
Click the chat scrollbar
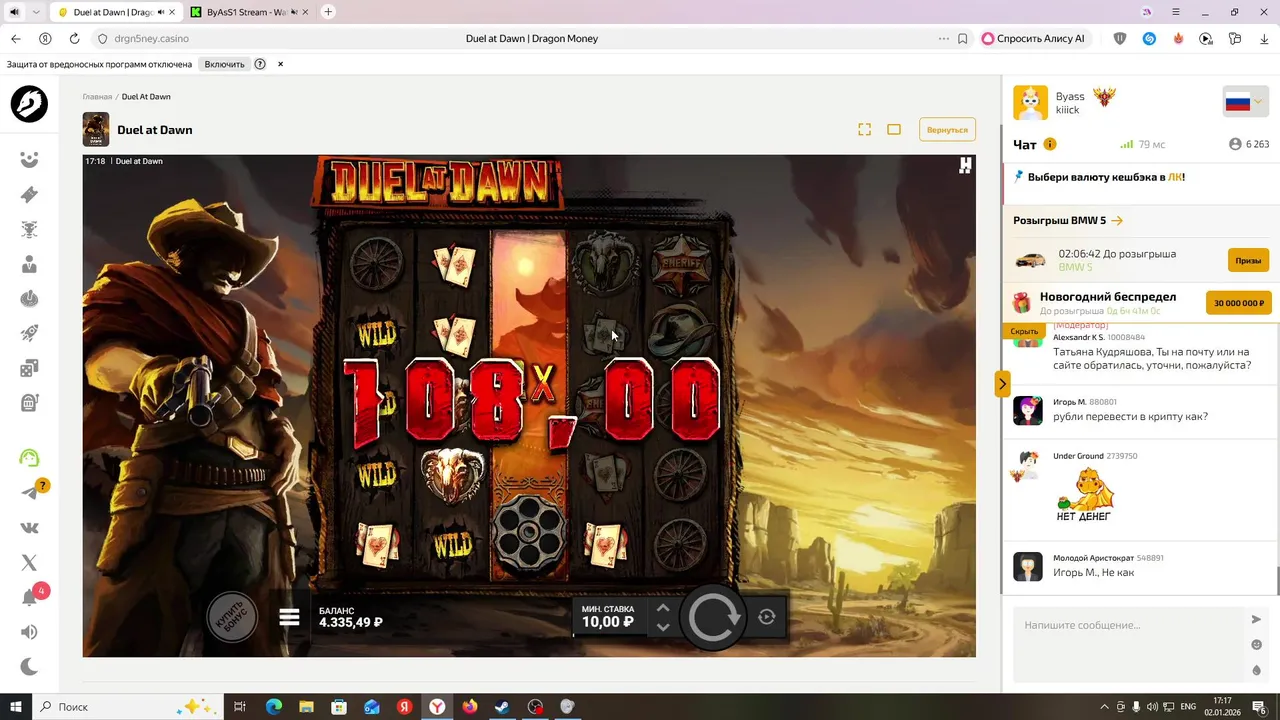click(1277, 580)
